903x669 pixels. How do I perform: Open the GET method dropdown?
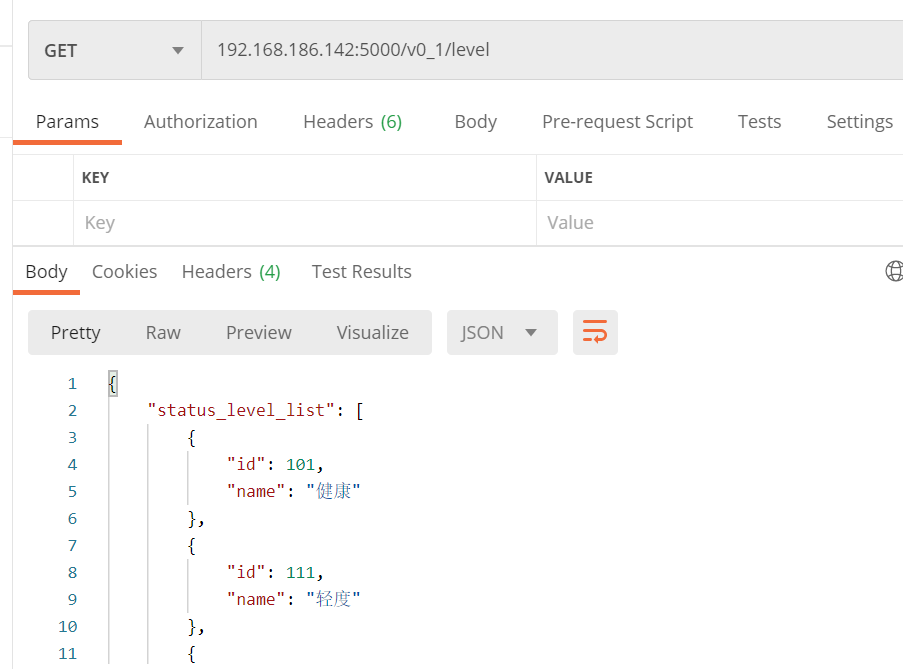(114, 50)
